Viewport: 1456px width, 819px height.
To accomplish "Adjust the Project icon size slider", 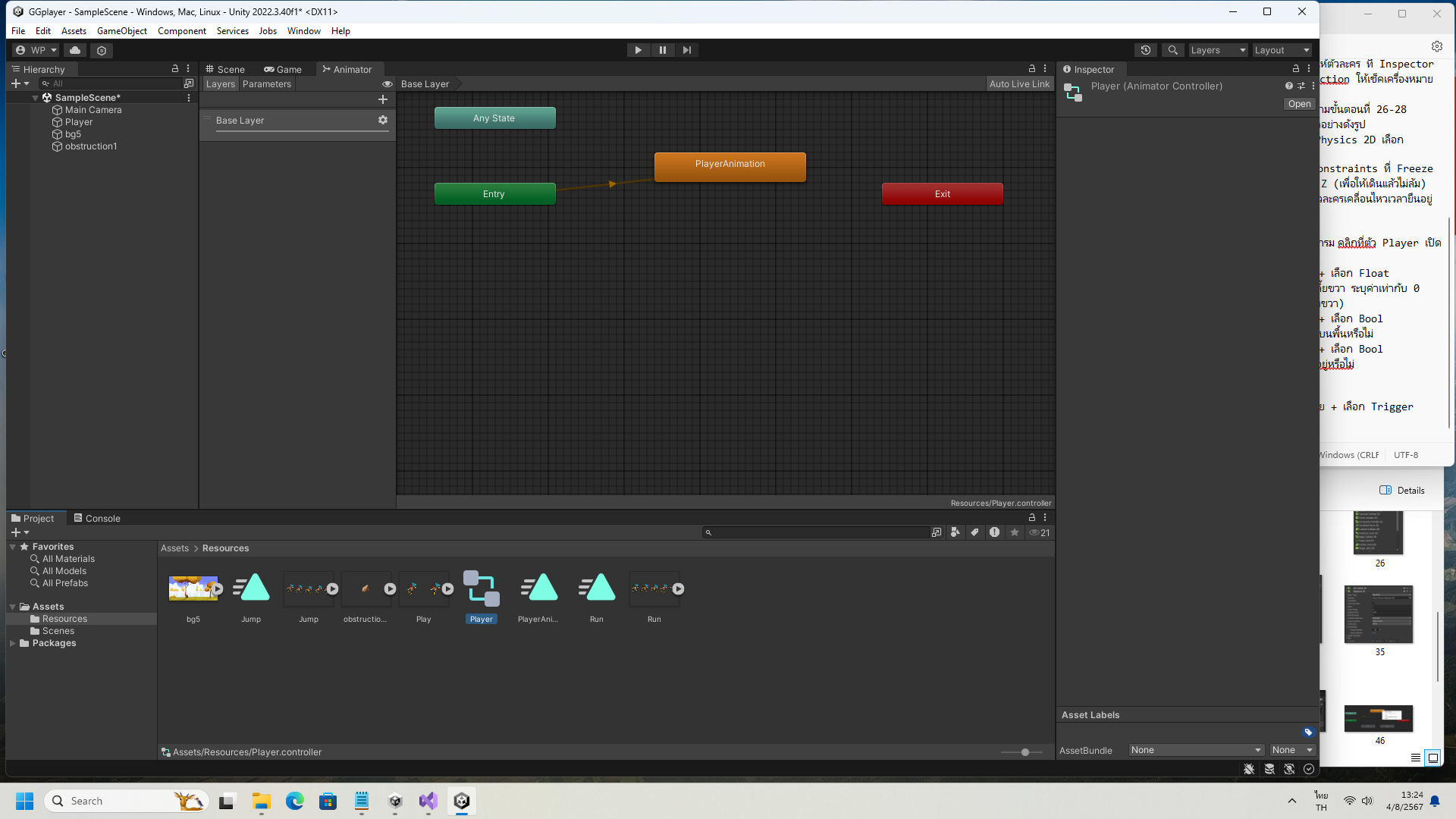I will click(1025, 752).
